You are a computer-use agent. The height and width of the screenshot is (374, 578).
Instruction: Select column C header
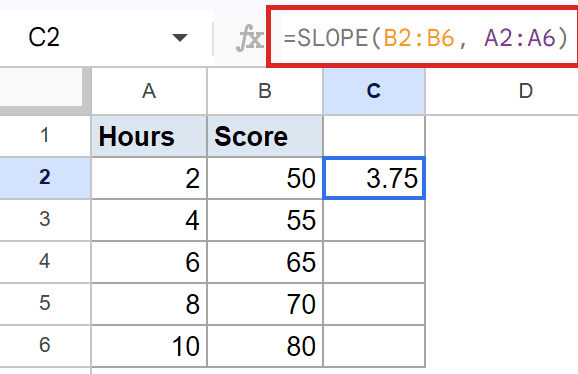tap(374, 91)
